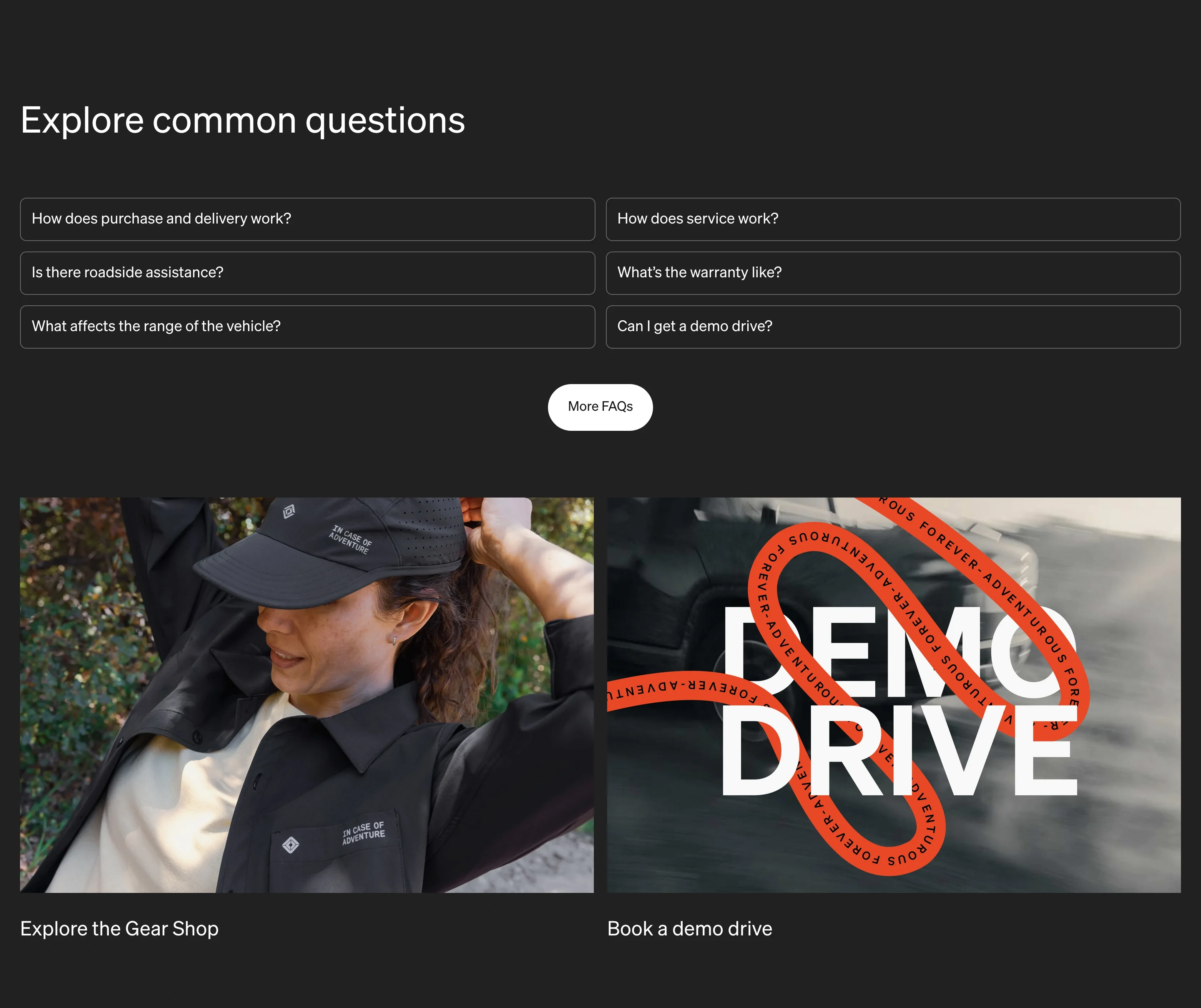Screen dimensions: 1201x1008
Task: Expand 'What affects the range of the vehicle?'
Action: pos(307,327)
